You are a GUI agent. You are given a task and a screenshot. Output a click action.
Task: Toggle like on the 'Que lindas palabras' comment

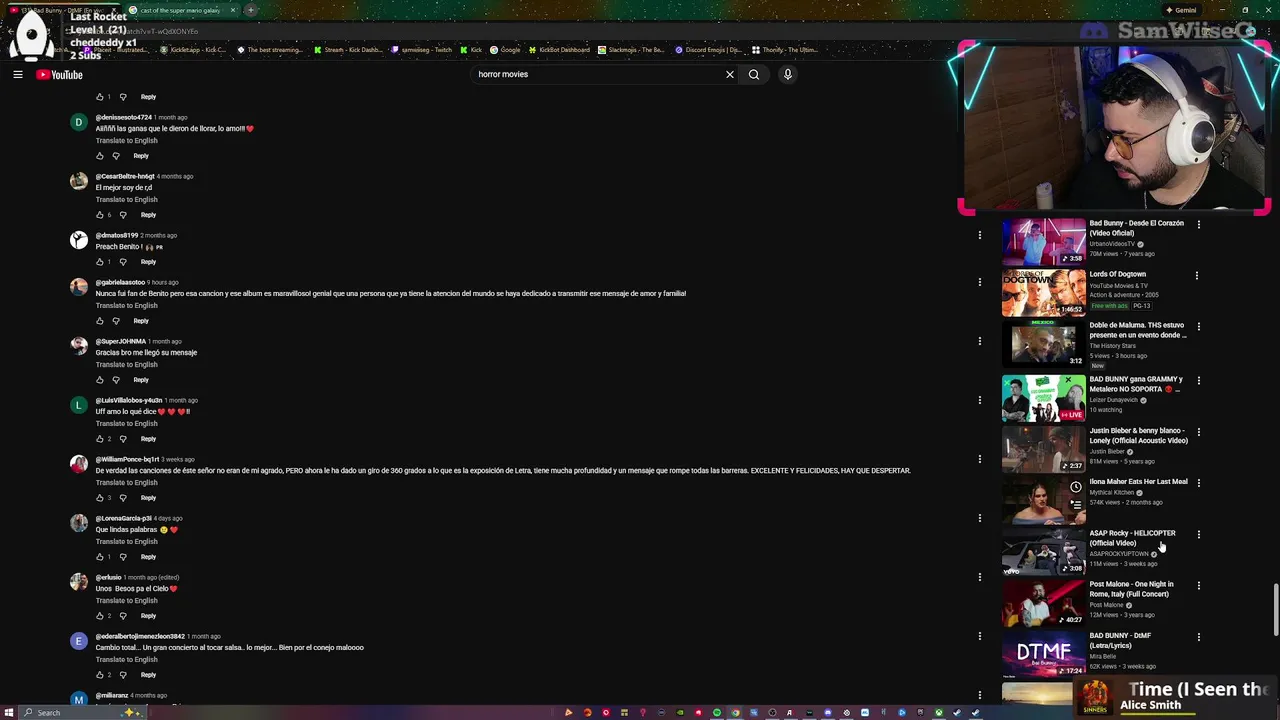pyautogui.click(x=100, y=557)
